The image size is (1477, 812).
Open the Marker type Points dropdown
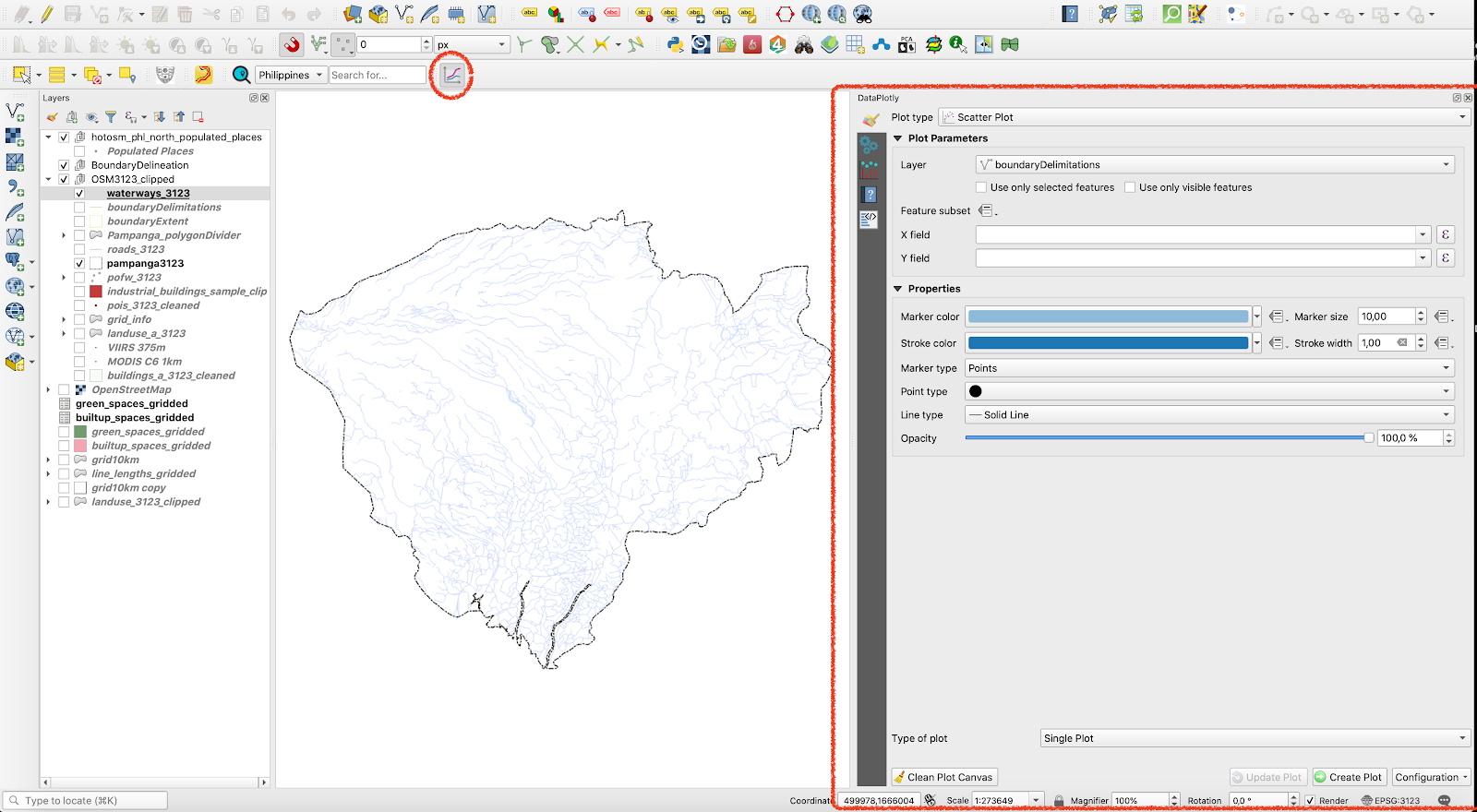(x=1209, y=368)
